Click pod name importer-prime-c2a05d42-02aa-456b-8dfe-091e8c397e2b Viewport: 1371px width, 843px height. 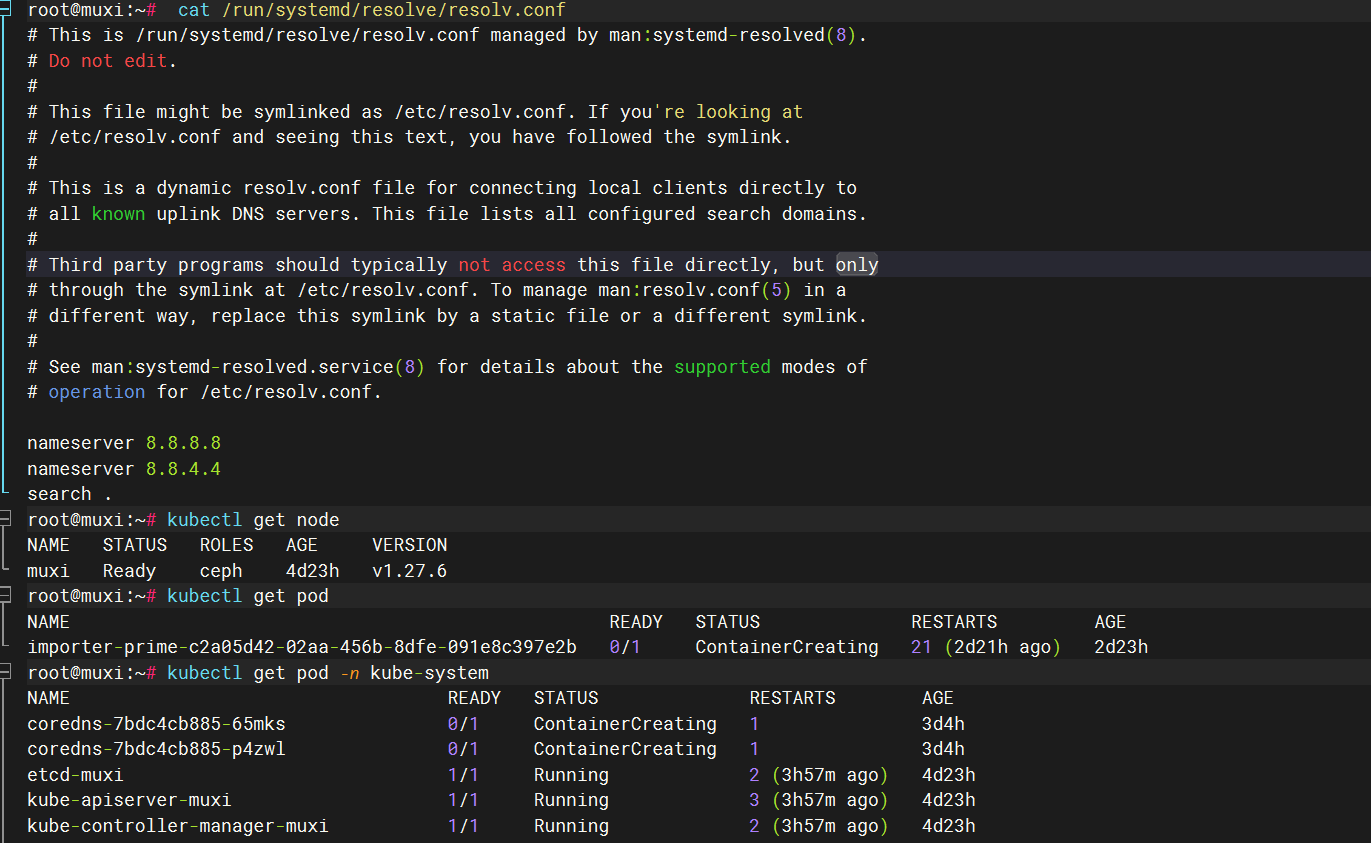pos(302,647)
